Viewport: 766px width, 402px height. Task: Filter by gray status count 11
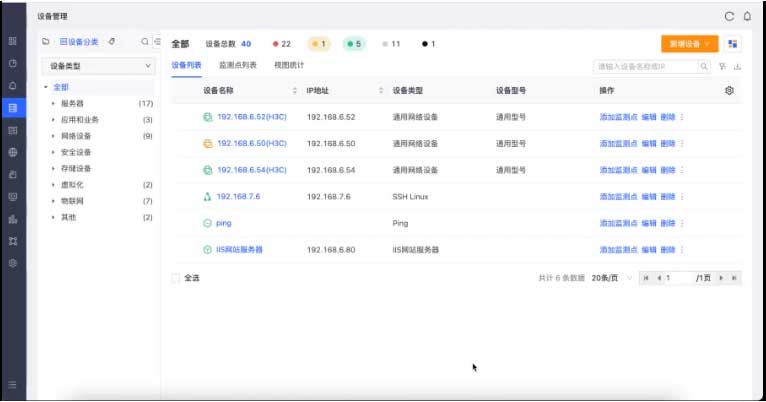391,44
